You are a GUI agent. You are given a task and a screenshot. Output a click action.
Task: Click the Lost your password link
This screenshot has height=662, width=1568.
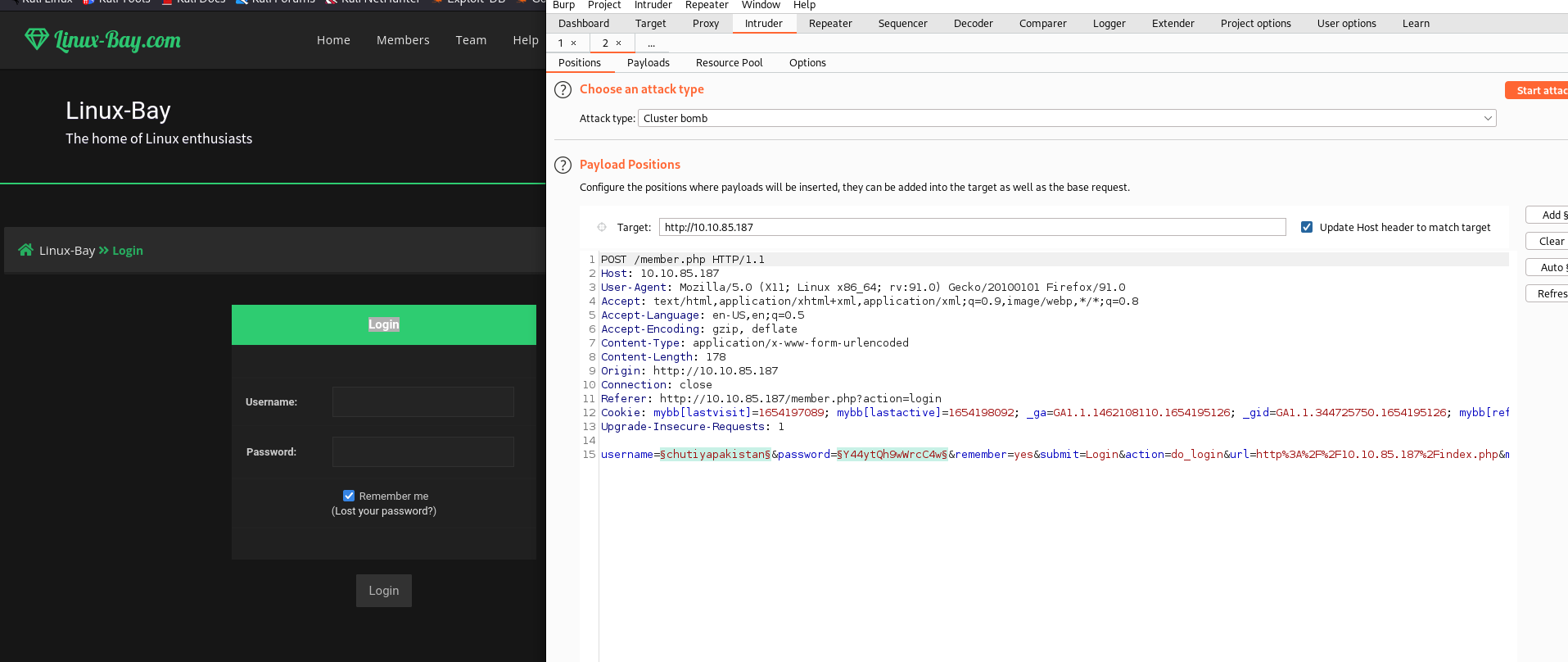click(x=384, y=511)
